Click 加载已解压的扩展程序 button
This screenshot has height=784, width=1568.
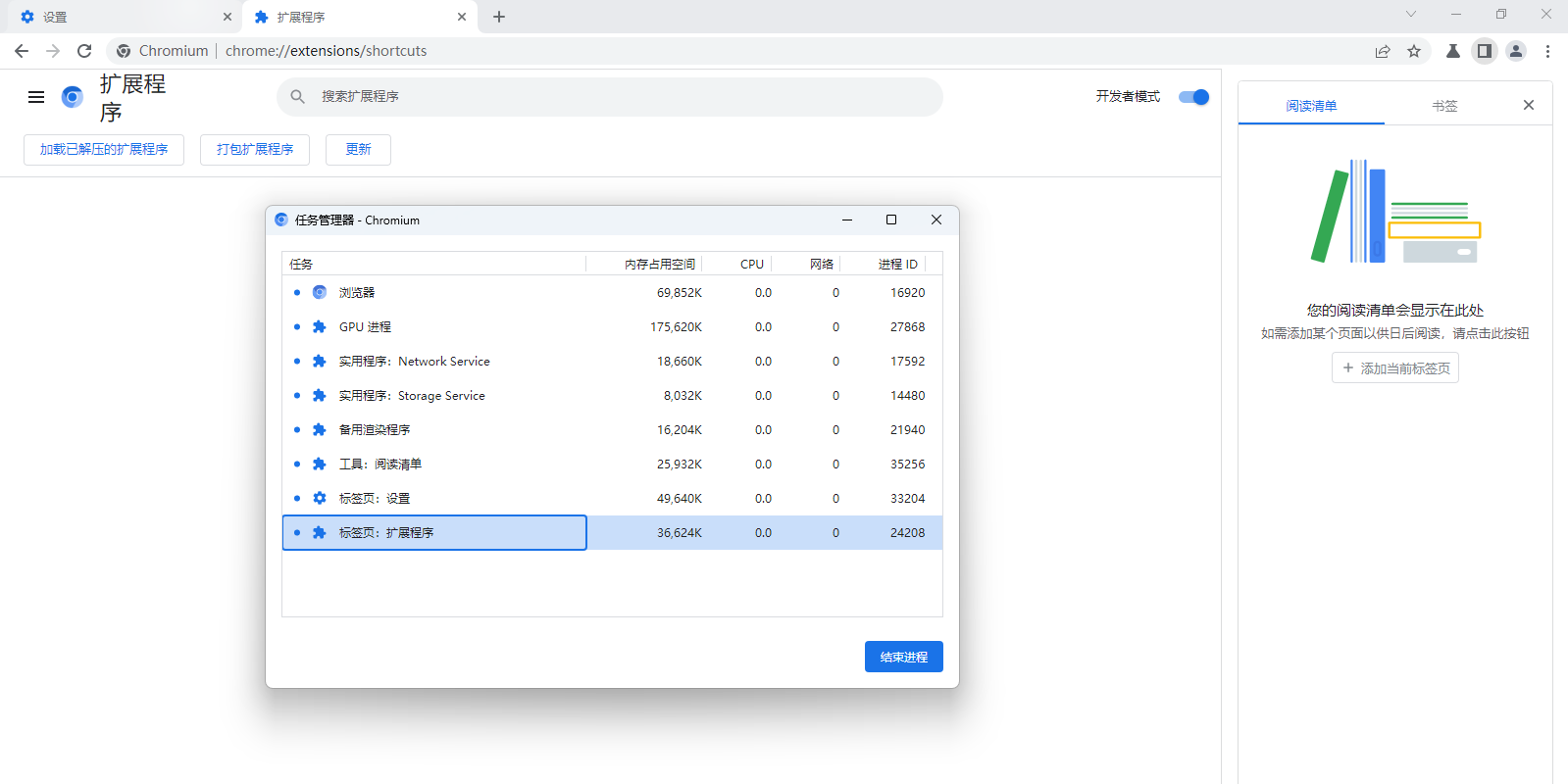(x=104, y=150)
